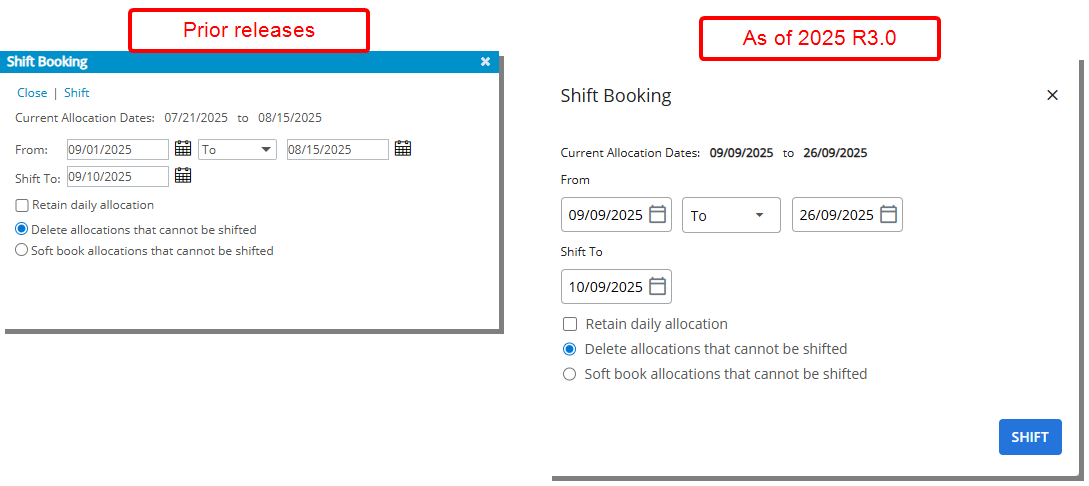Open calendar for From date in prior dialog
This screenshot has width=1089, height=486.
tap(183, 148)
